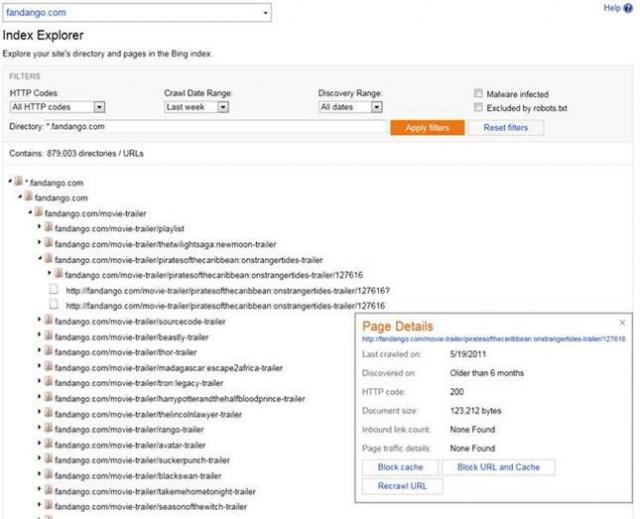Viewport: 640px width, 519px height.
Task: Click folder icon of sourcecode-trailer
Action: click(x=49, y=320)
